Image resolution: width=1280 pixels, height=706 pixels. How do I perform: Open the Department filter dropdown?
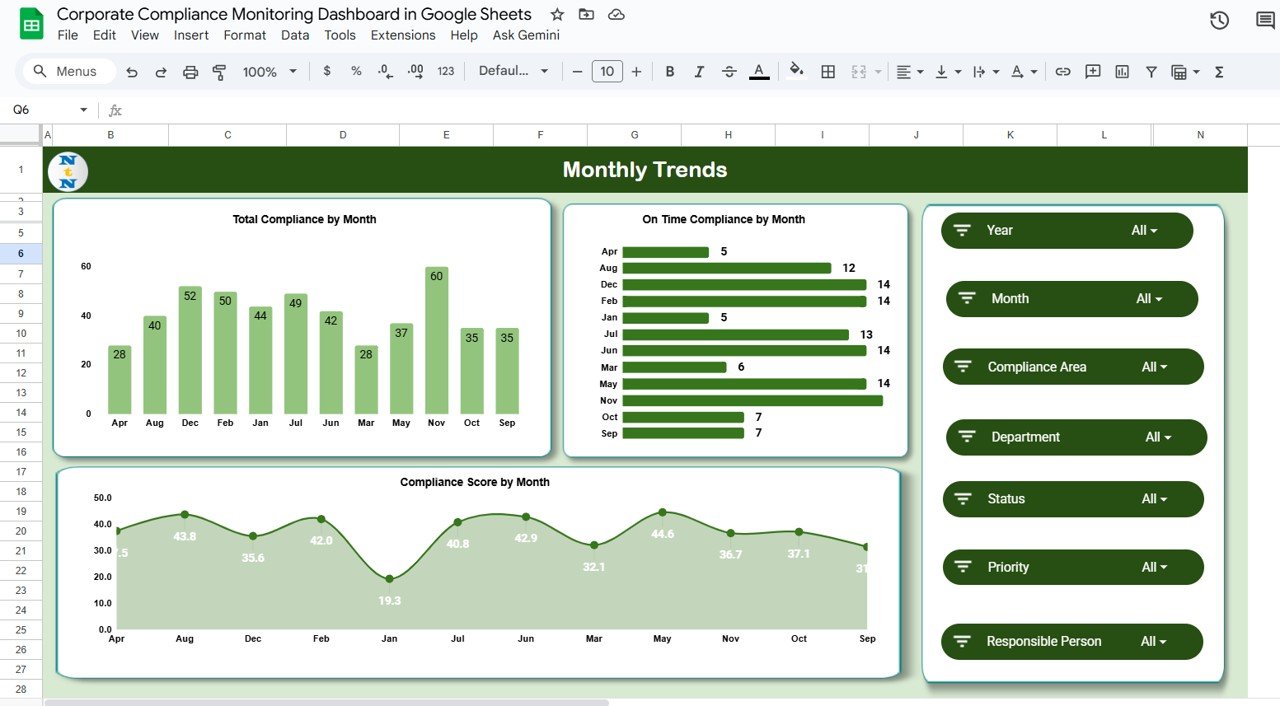pyautogui.click(x=1158, y=437)
